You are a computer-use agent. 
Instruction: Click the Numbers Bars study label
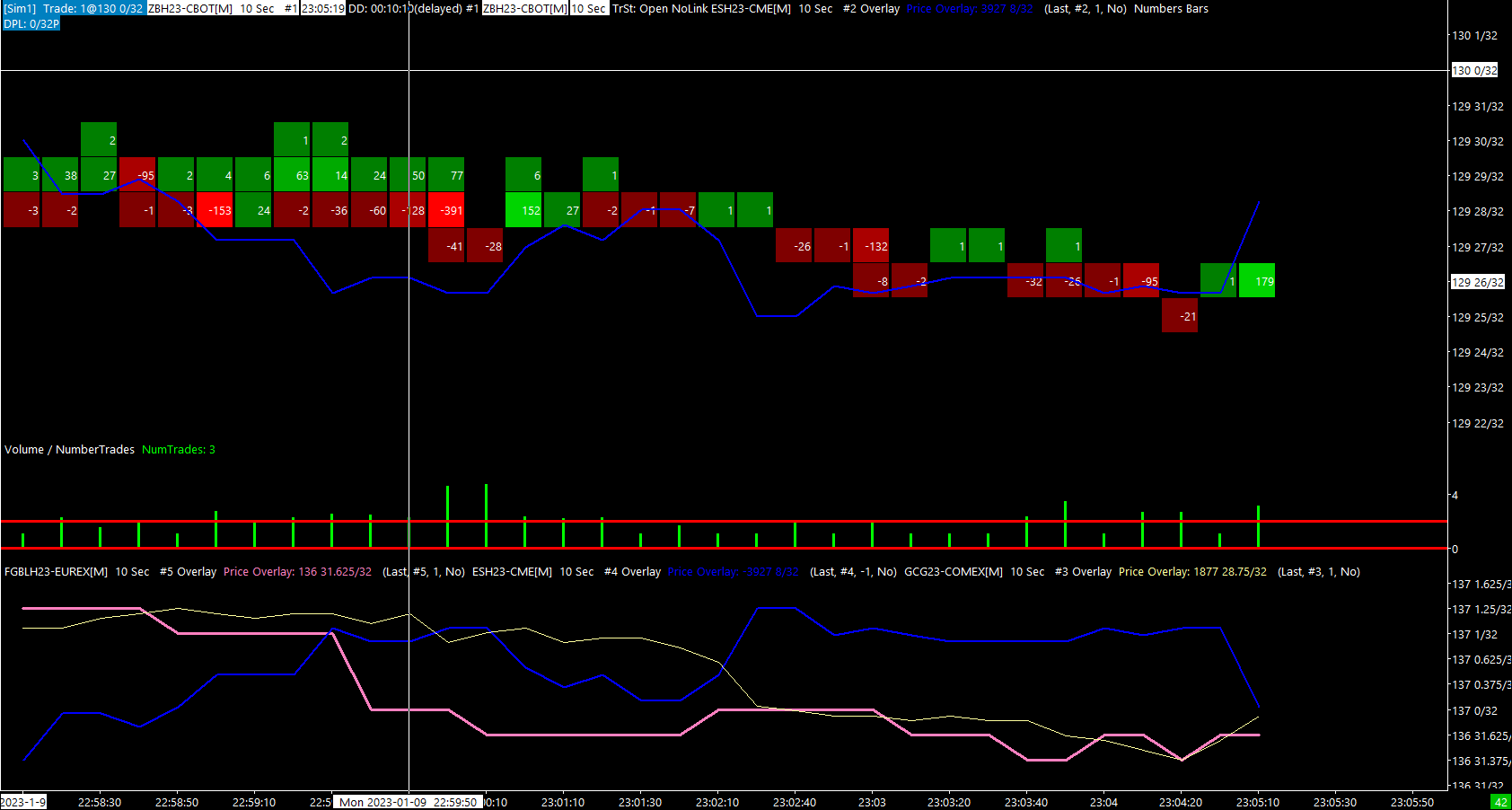[x=1171, y=9]
